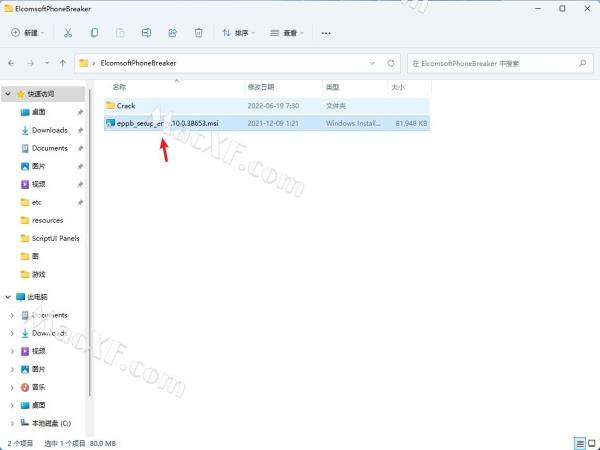Click the Cut scissors icon

coord(68,33)
